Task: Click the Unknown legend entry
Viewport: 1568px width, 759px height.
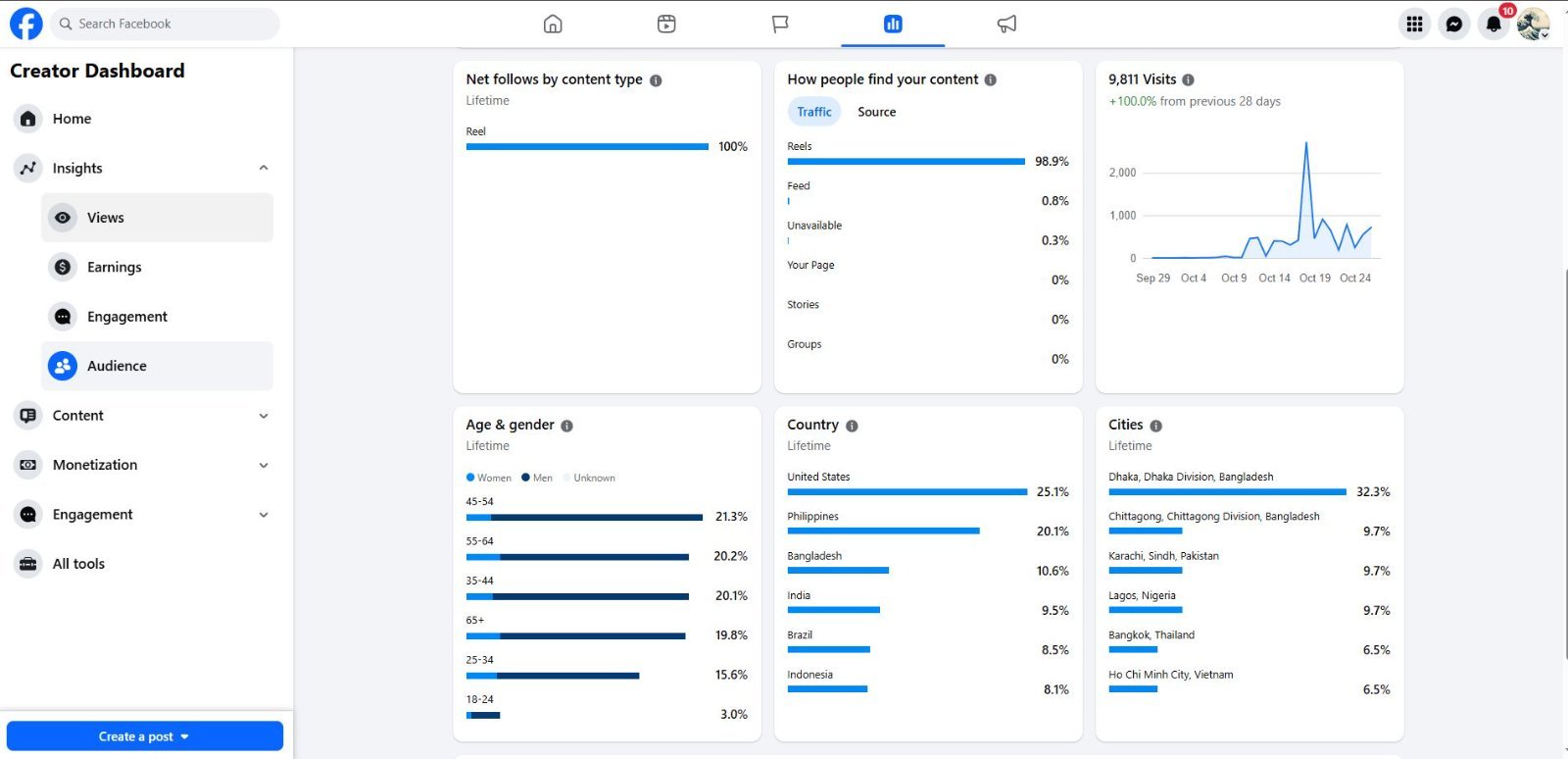Action: 589,478
